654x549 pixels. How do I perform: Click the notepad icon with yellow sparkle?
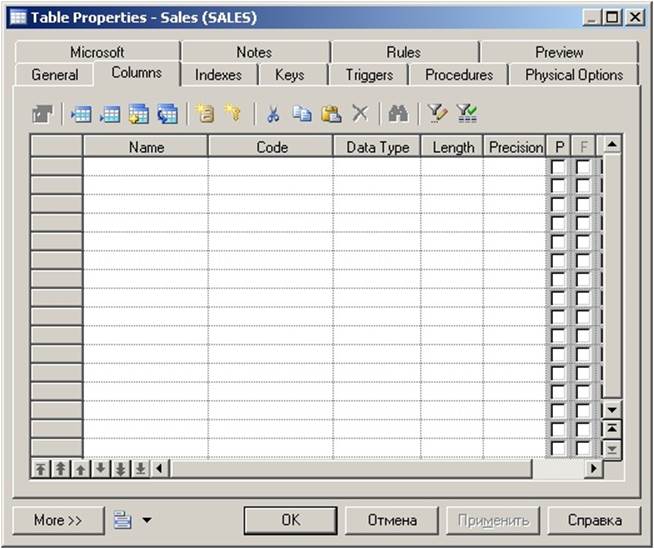[205, 113]
